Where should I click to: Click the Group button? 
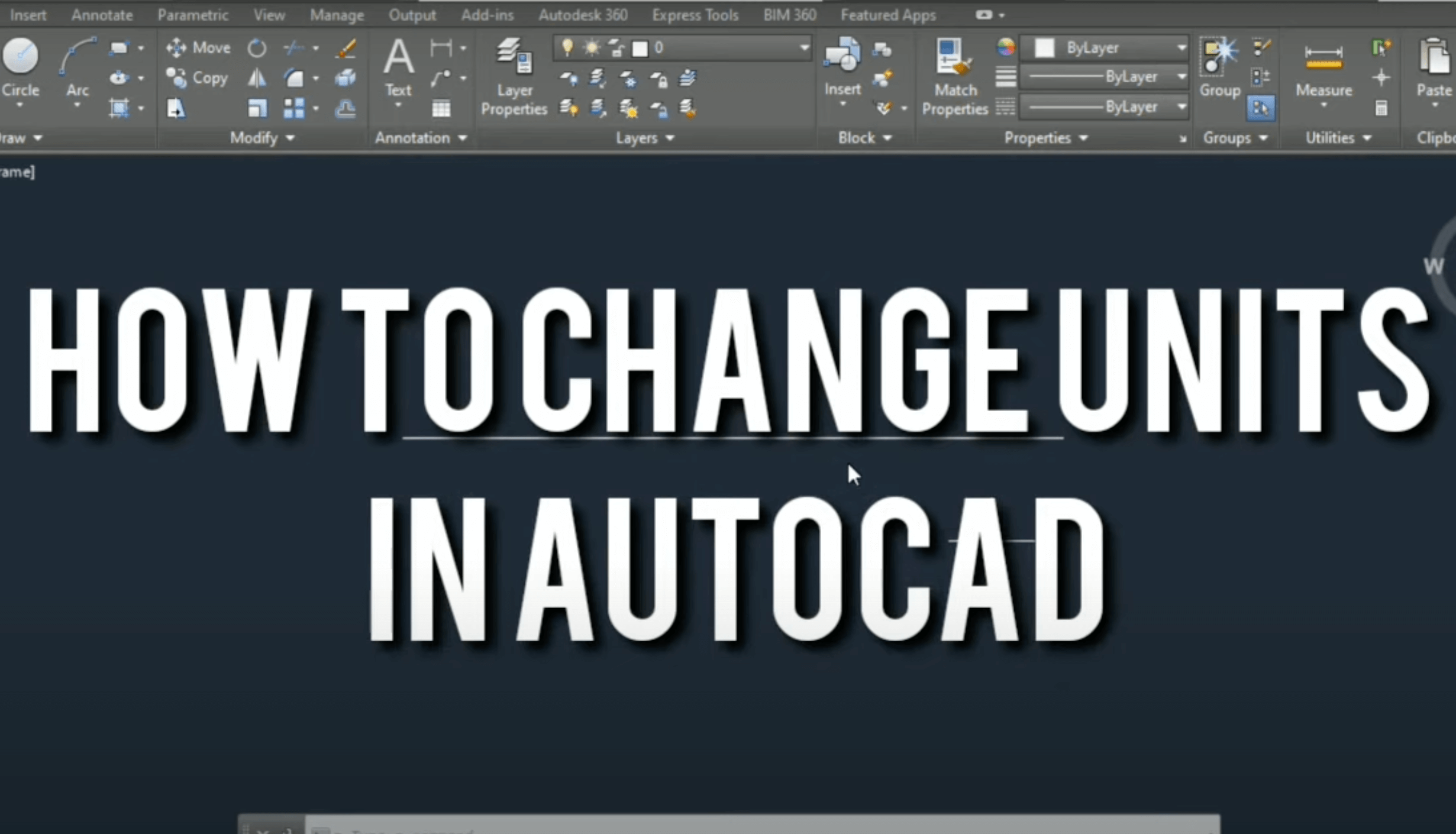[x=1219, y=57]
